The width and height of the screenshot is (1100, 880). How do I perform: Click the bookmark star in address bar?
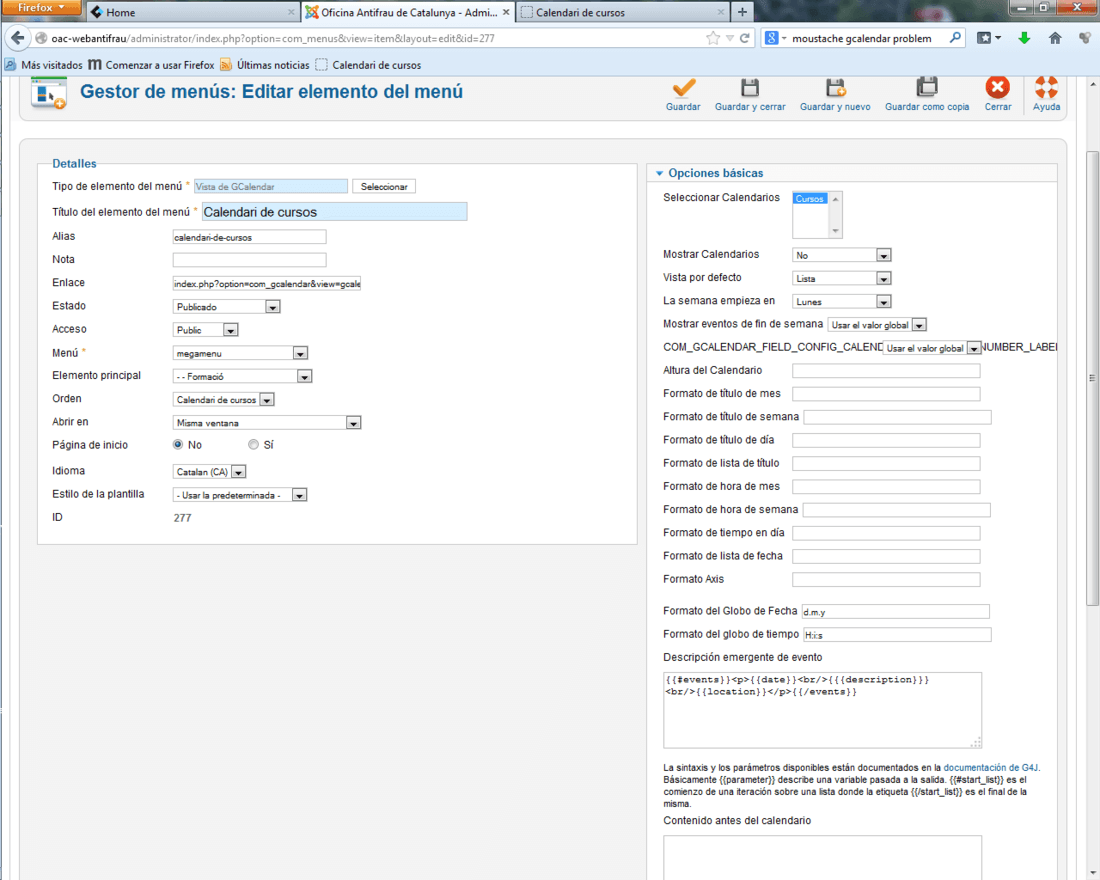coord(713,38)
